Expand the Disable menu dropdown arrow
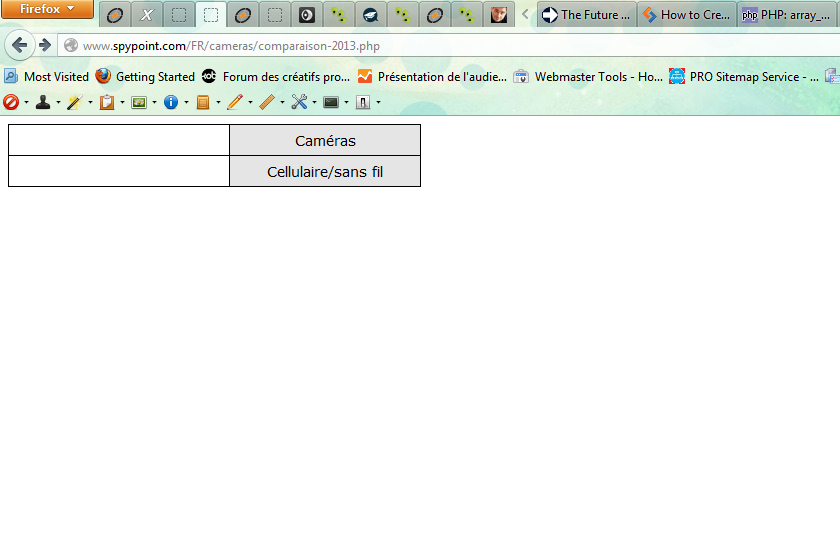 click(26, 102)
